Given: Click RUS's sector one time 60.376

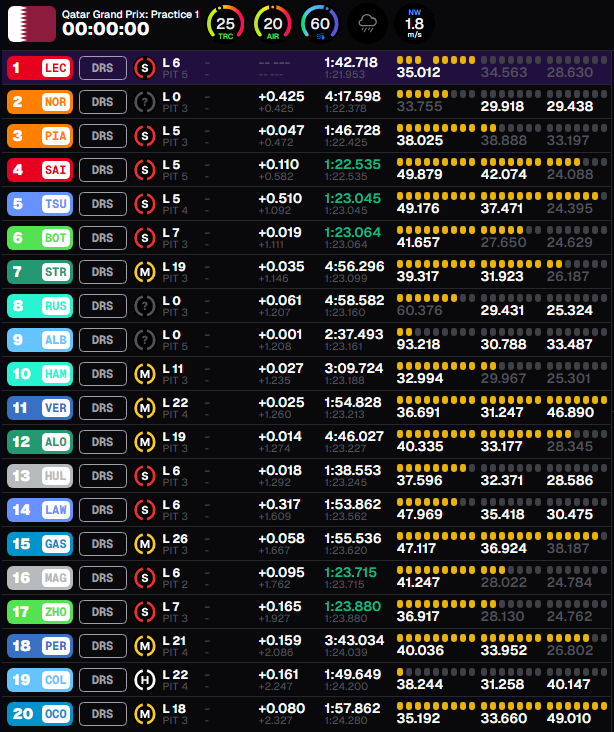Looking at the screenshot, I should coord(419,310).
